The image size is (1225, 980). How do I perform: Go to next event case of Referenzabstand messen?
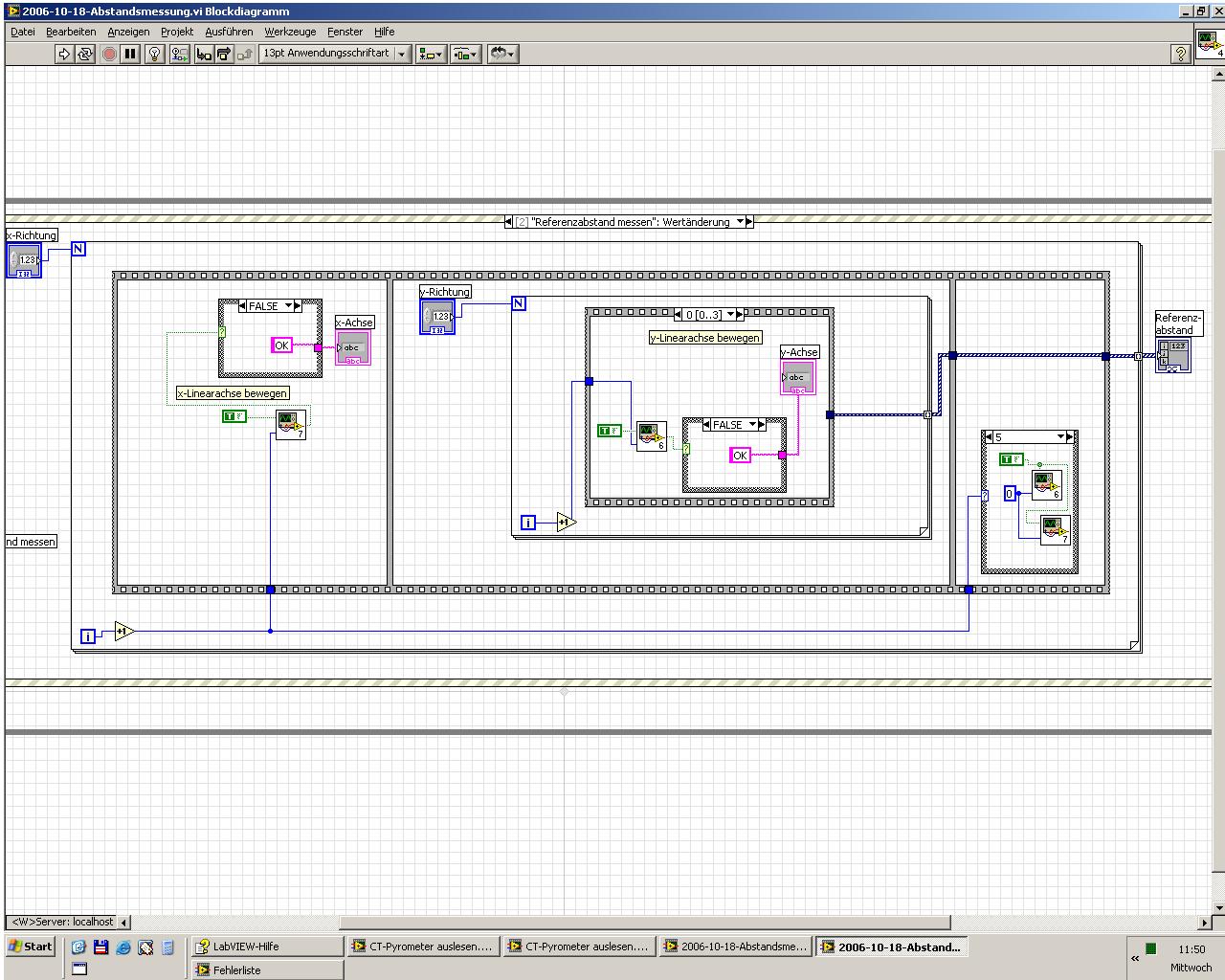749,222
